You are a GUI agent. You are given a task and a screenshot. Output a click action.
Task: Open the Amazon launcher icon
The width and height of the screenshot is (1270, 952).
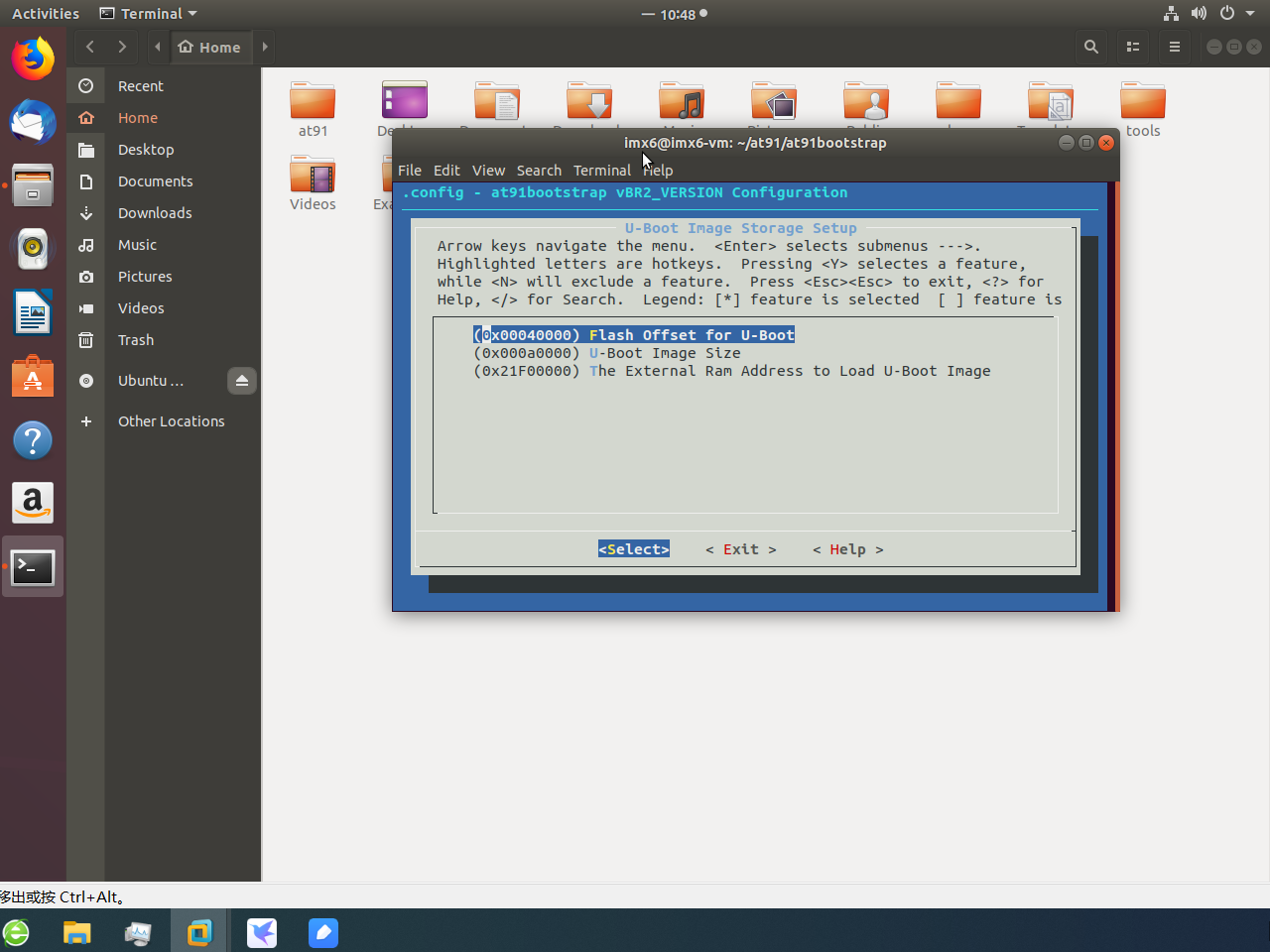coord(33,503)
